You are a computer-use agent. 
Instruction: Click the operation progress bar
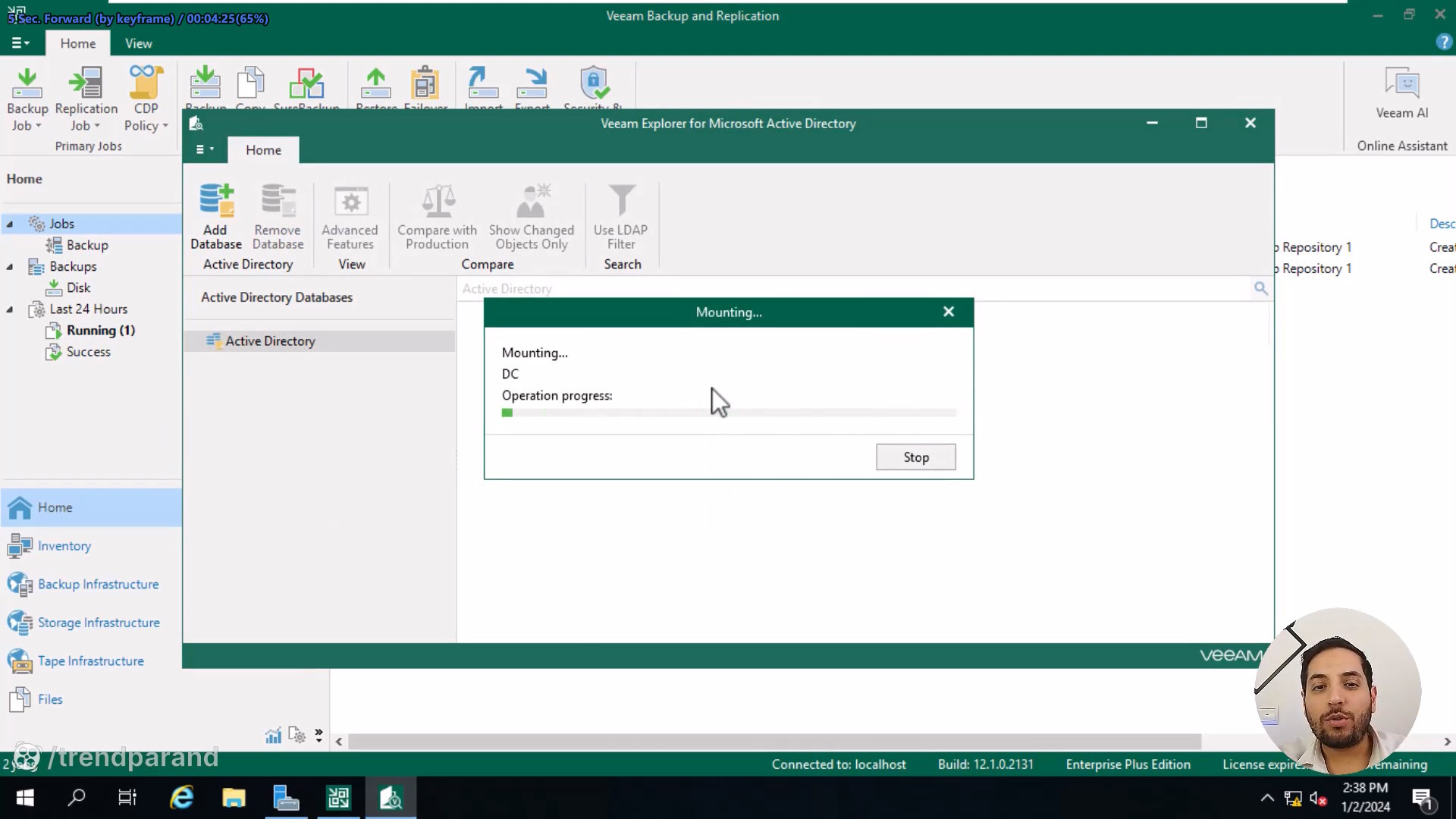point(729,413)
